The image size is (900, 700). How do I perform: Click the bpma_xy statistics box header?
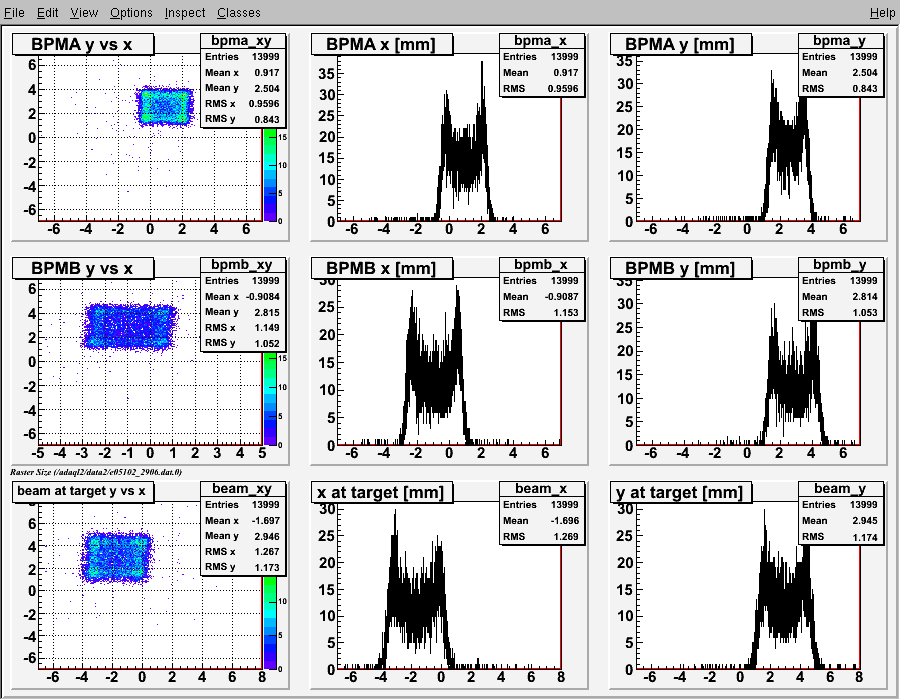click(242, 41)
